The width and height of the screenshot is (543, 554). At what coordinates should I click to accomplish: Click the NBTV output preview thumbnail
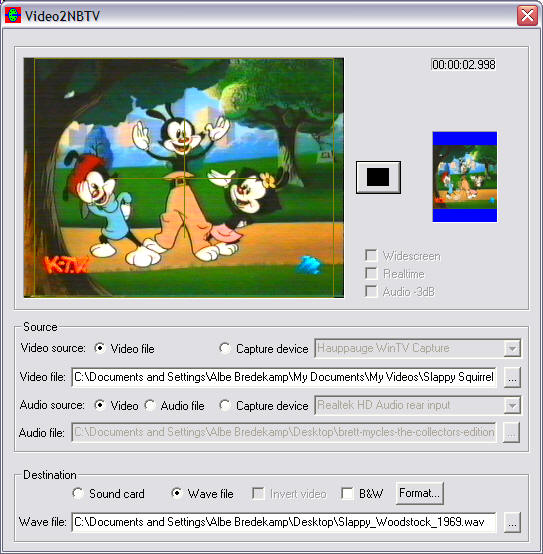coord(465,177)
